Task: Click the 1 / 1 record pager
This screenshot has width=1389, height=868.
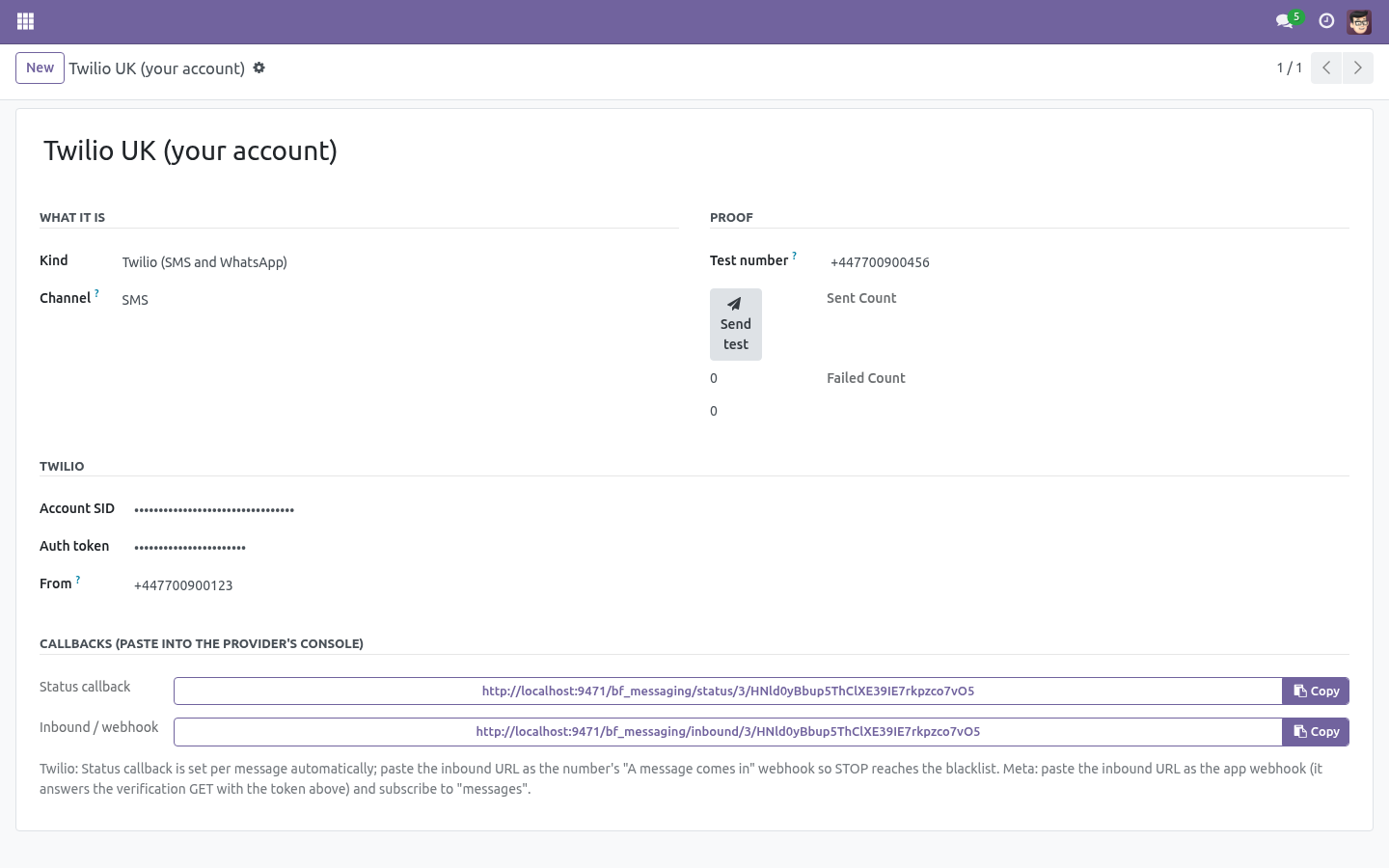Action: click(1290, 68)
